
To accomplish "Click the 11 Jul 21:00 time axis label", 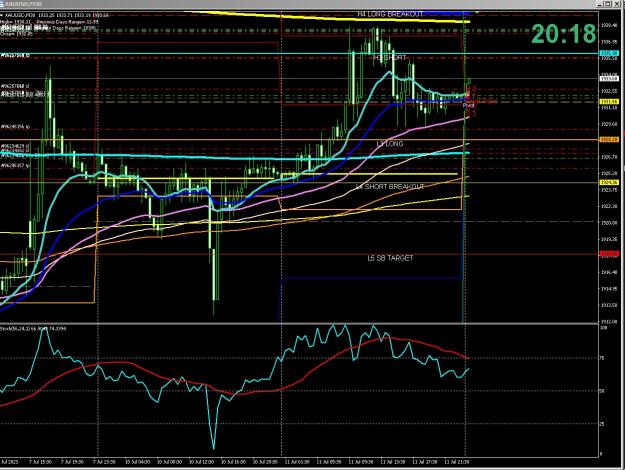I will 456,462.
